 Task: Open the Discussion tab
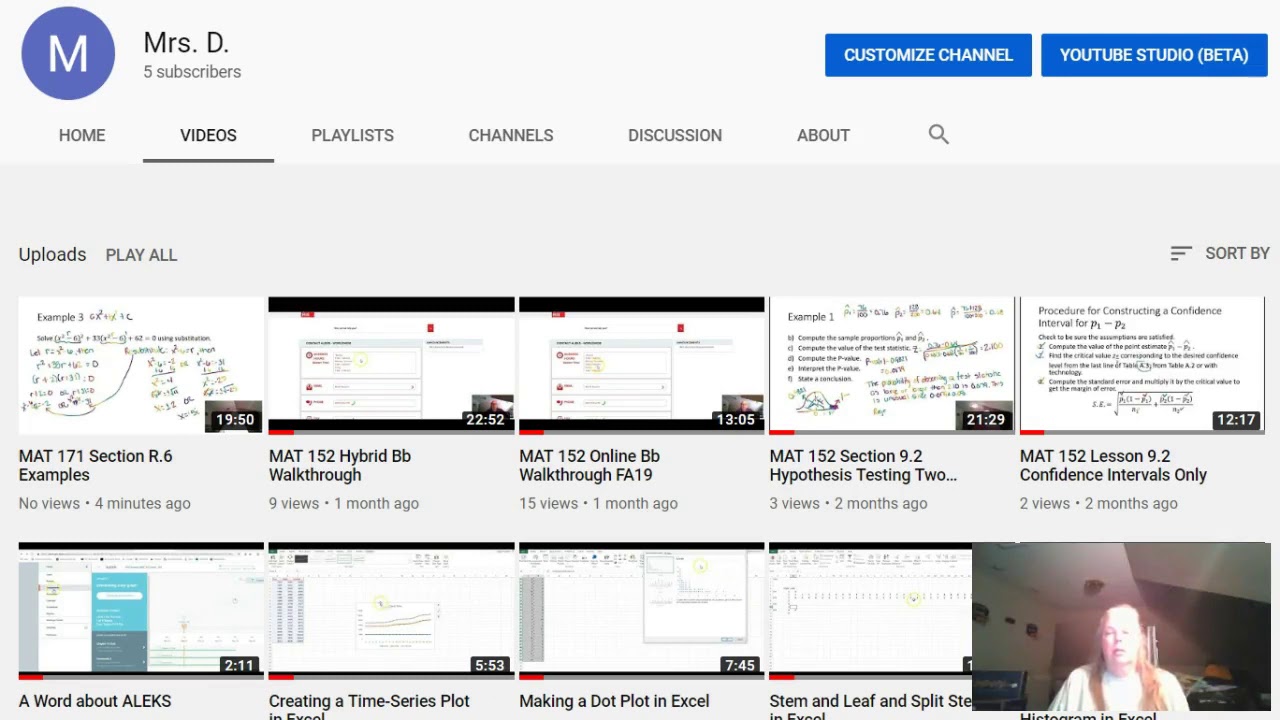675,135
